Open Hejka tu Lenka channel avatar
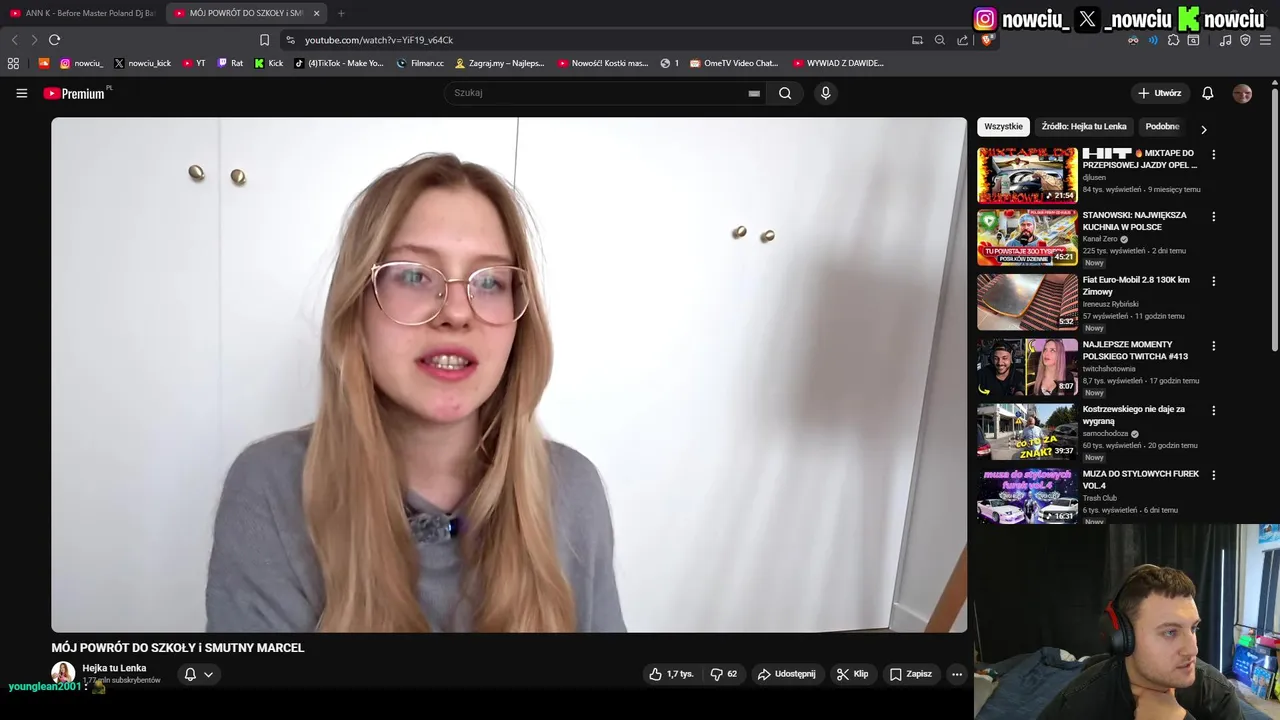 63,673
